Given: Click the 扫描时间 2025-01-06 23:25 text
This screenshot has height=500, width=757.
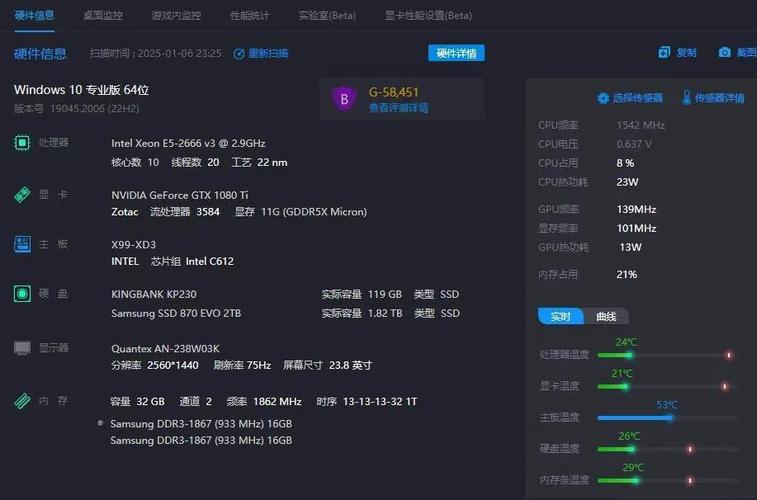Looking at the screenshot, I should [x=155, y=54].
